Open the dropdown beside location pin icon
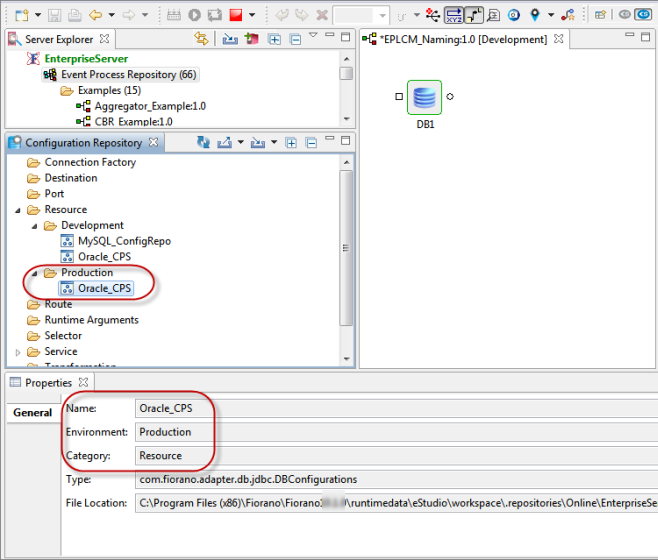This screenshot has height=560, width=658. click(551, 16)
